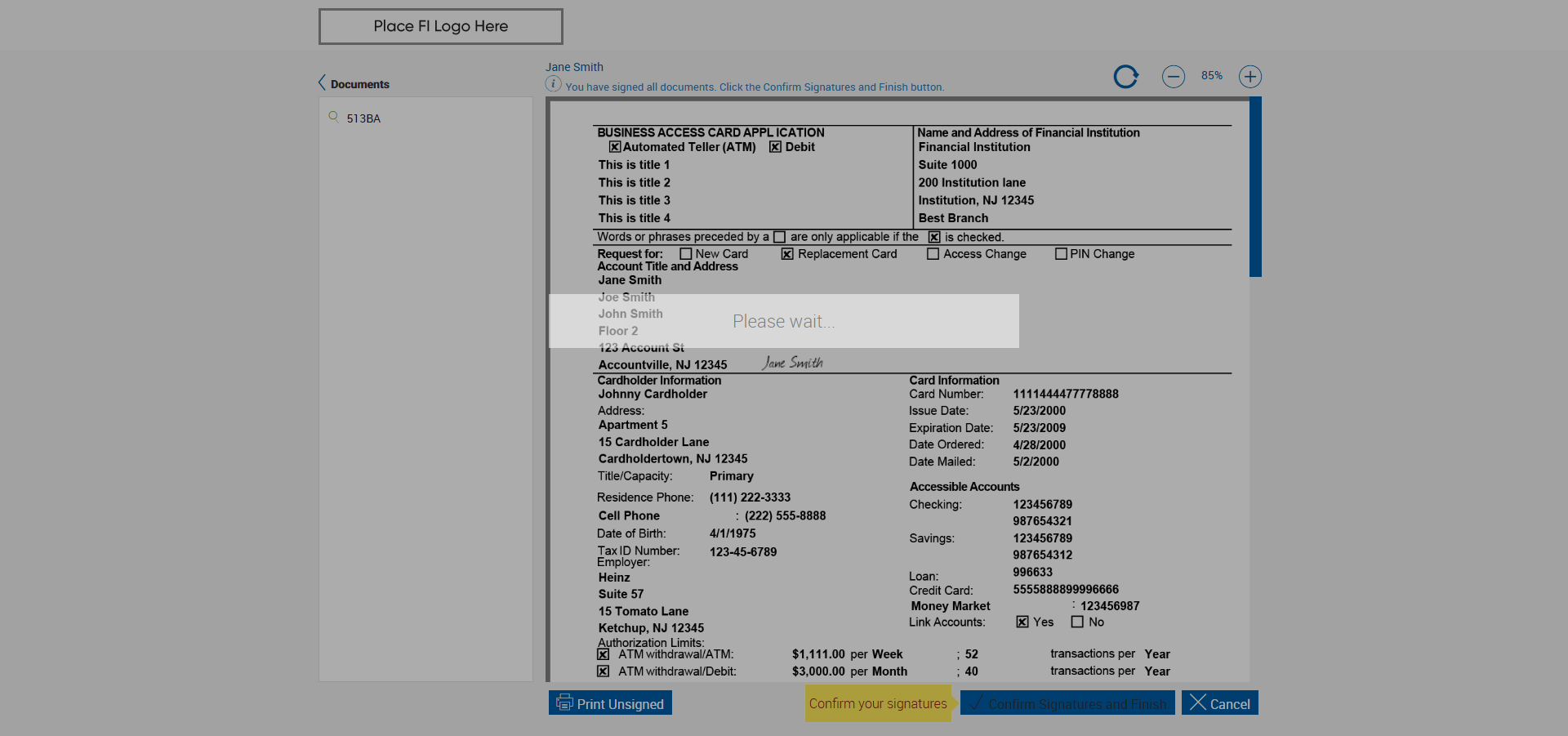Click Credit Card number 5555888899996666
1568x736 pixels.
click(1066, 590)
